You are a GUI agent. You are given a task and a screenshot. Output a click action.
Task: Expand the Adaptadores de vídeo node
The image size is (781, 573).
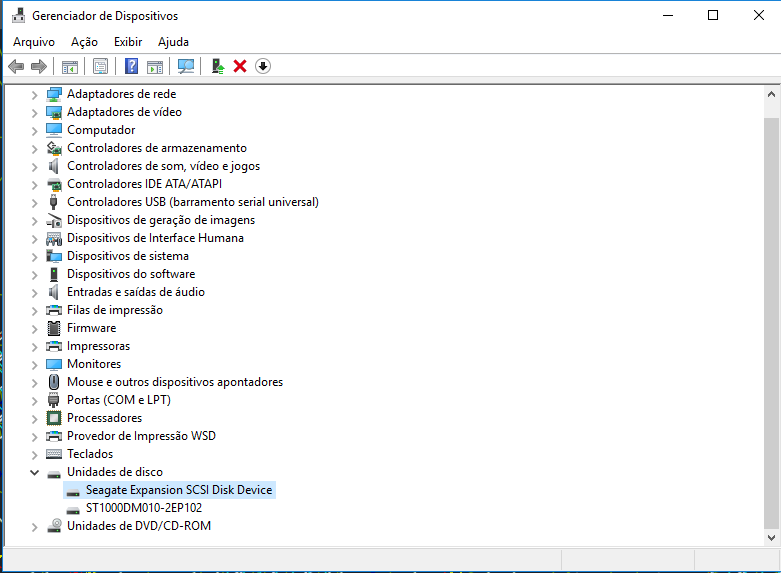(34, 113)
